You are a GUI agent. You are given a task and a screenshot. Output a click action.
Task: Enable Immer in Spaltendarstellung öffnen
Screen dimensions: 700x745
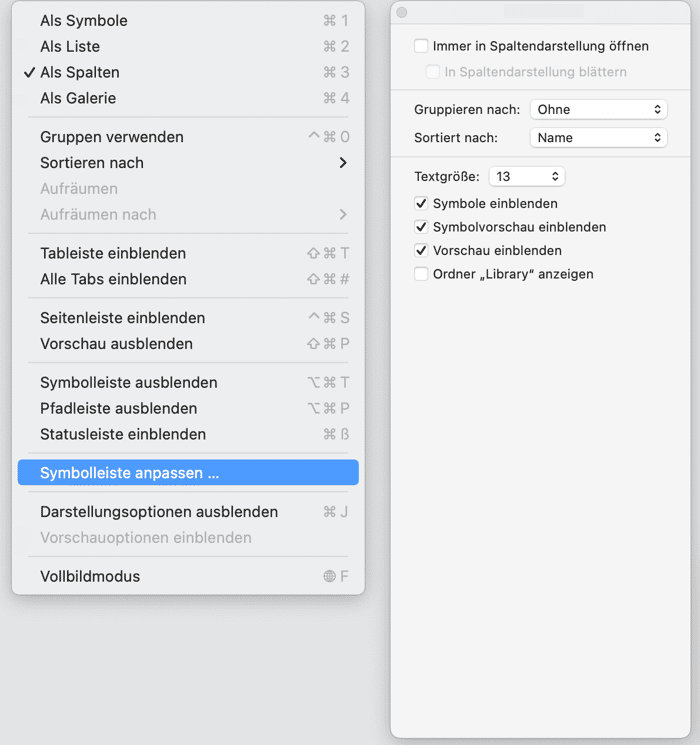click(422, 46)
